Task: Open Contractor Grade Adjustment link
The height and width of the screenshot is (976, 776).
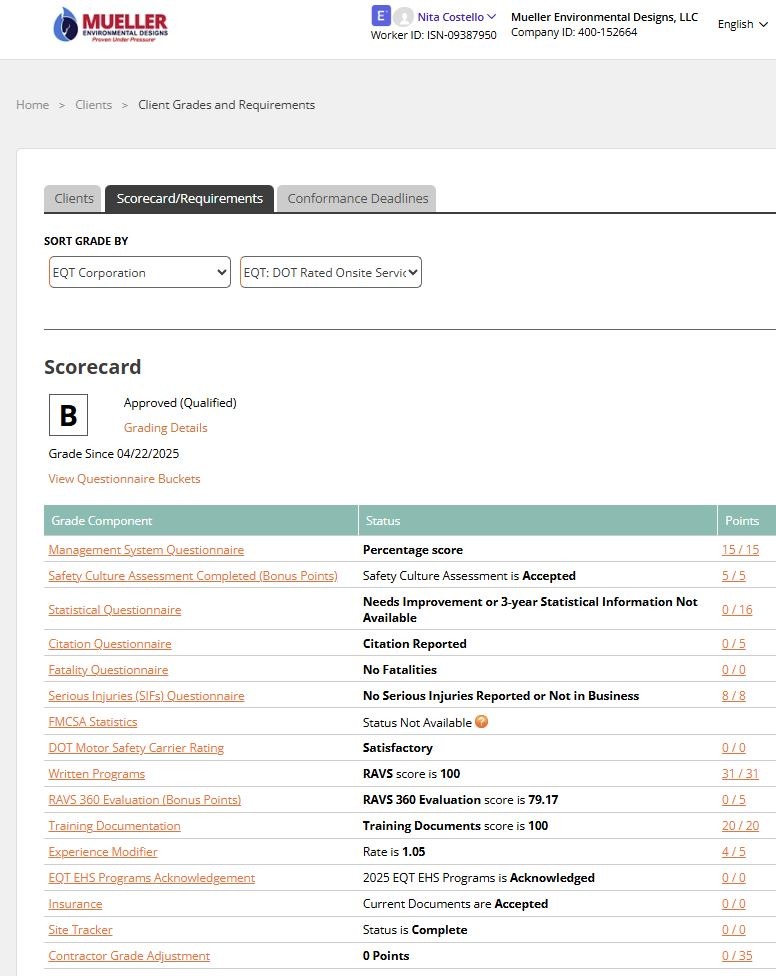Action: click(129, 955)
